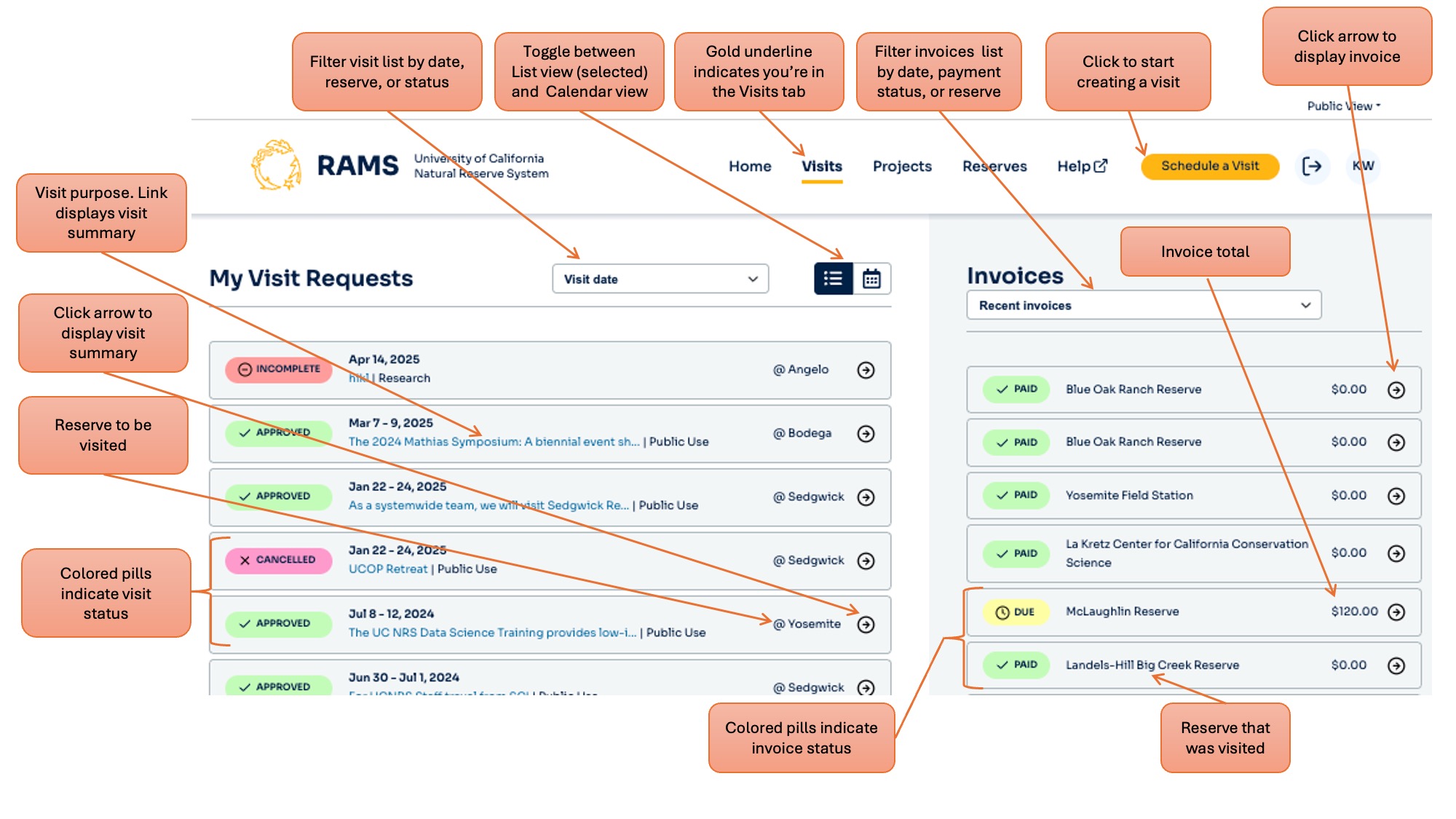Click the INCOMPLETE status pill
This screenshot has height=819, width=1456.
(279, 369)
